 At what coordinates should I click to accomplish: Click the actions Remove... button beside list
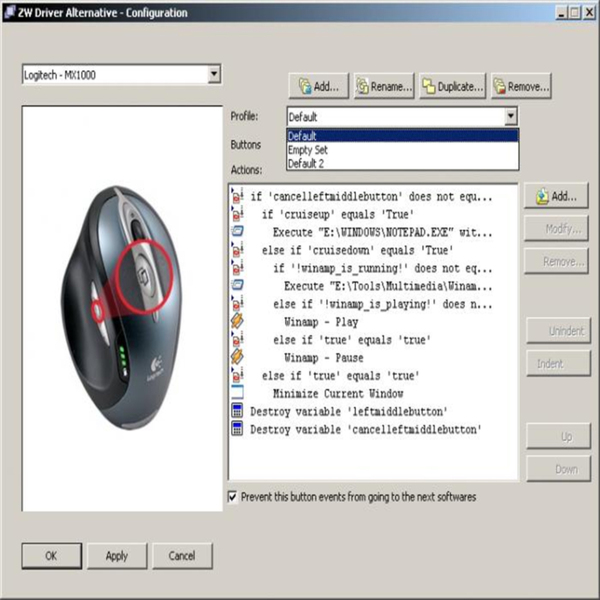[556, 261]
